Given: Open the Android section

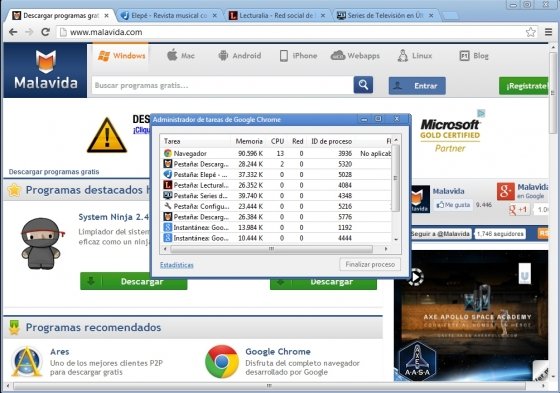Looking at the screenshot, I should pyautogui.click(x=239, y=56).
